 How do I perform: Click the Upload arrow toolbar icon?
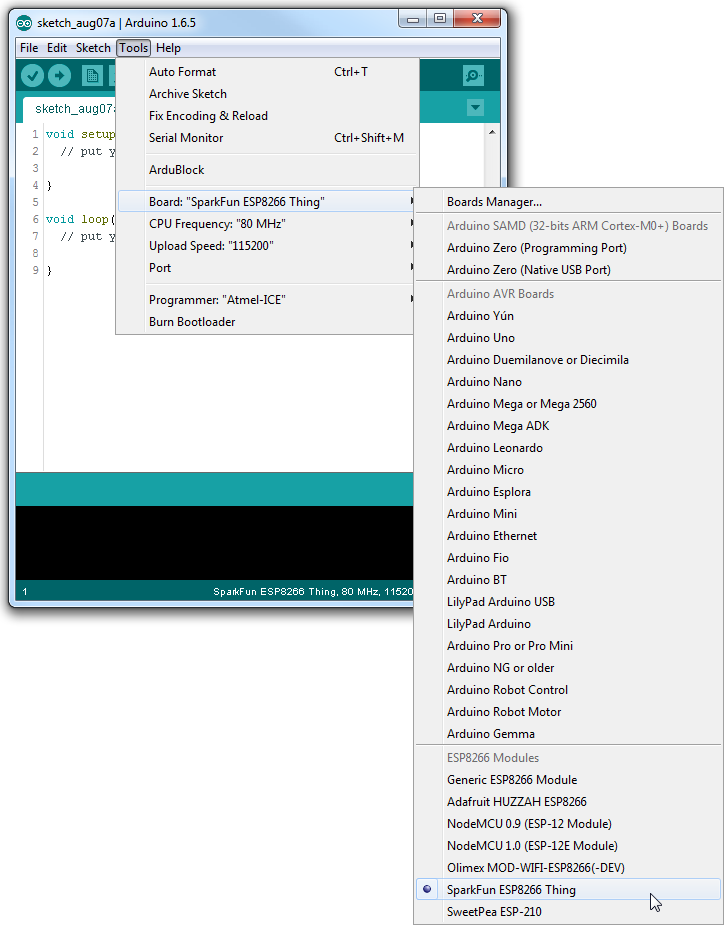tap(60, 76)
